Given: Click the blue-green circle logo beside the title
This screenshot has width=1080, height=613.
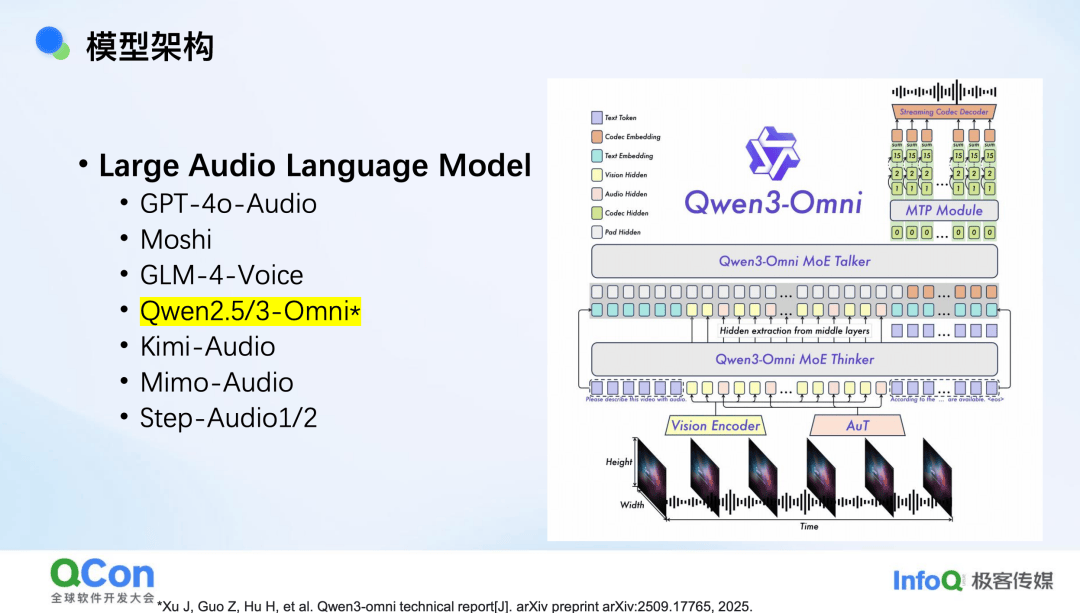Looking at the screenshot, I should pyautogui.click(x=52, y=43).
